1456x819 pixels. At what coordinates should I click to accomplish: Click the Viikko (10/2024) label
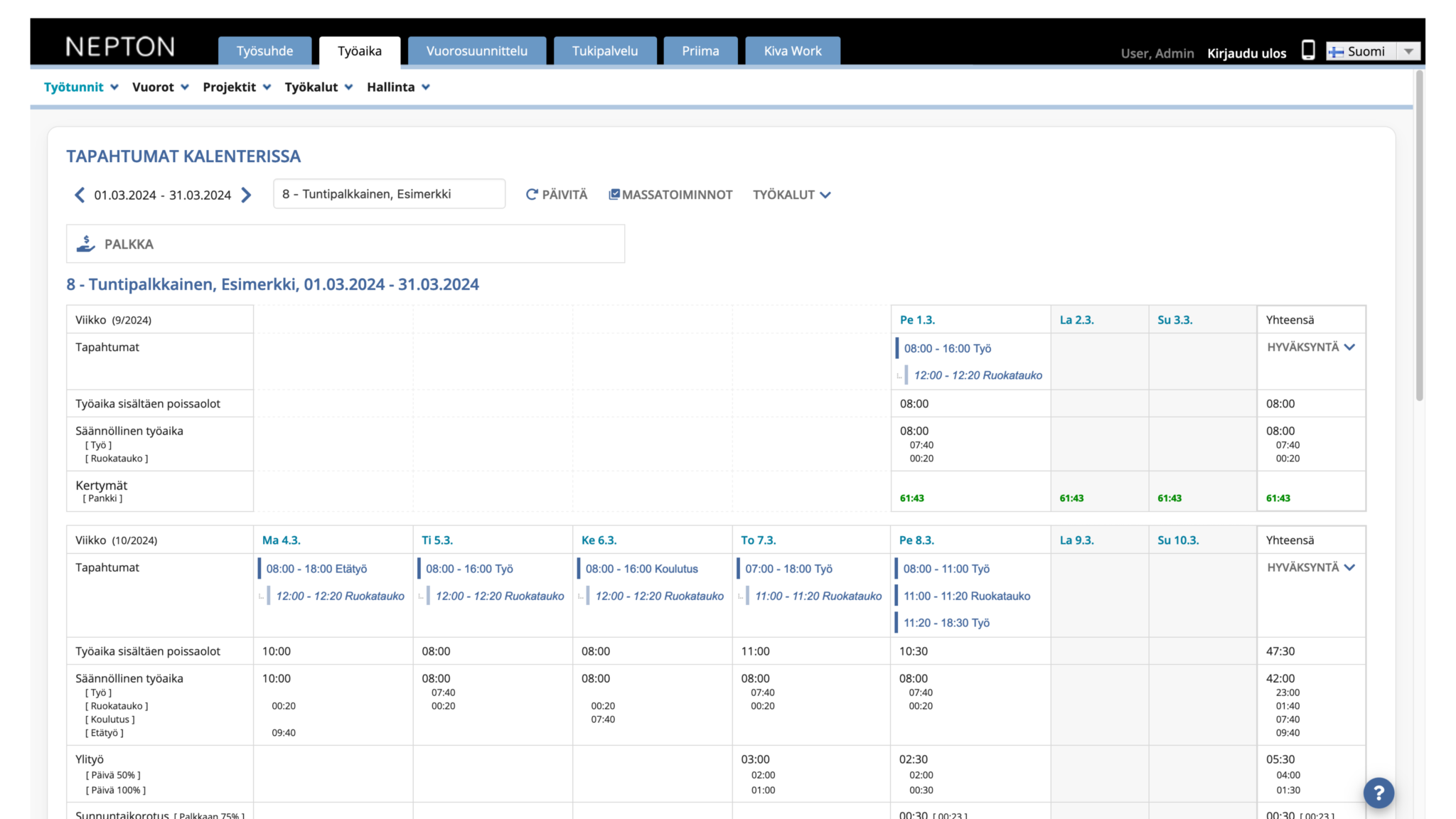(x=117, y=540)
